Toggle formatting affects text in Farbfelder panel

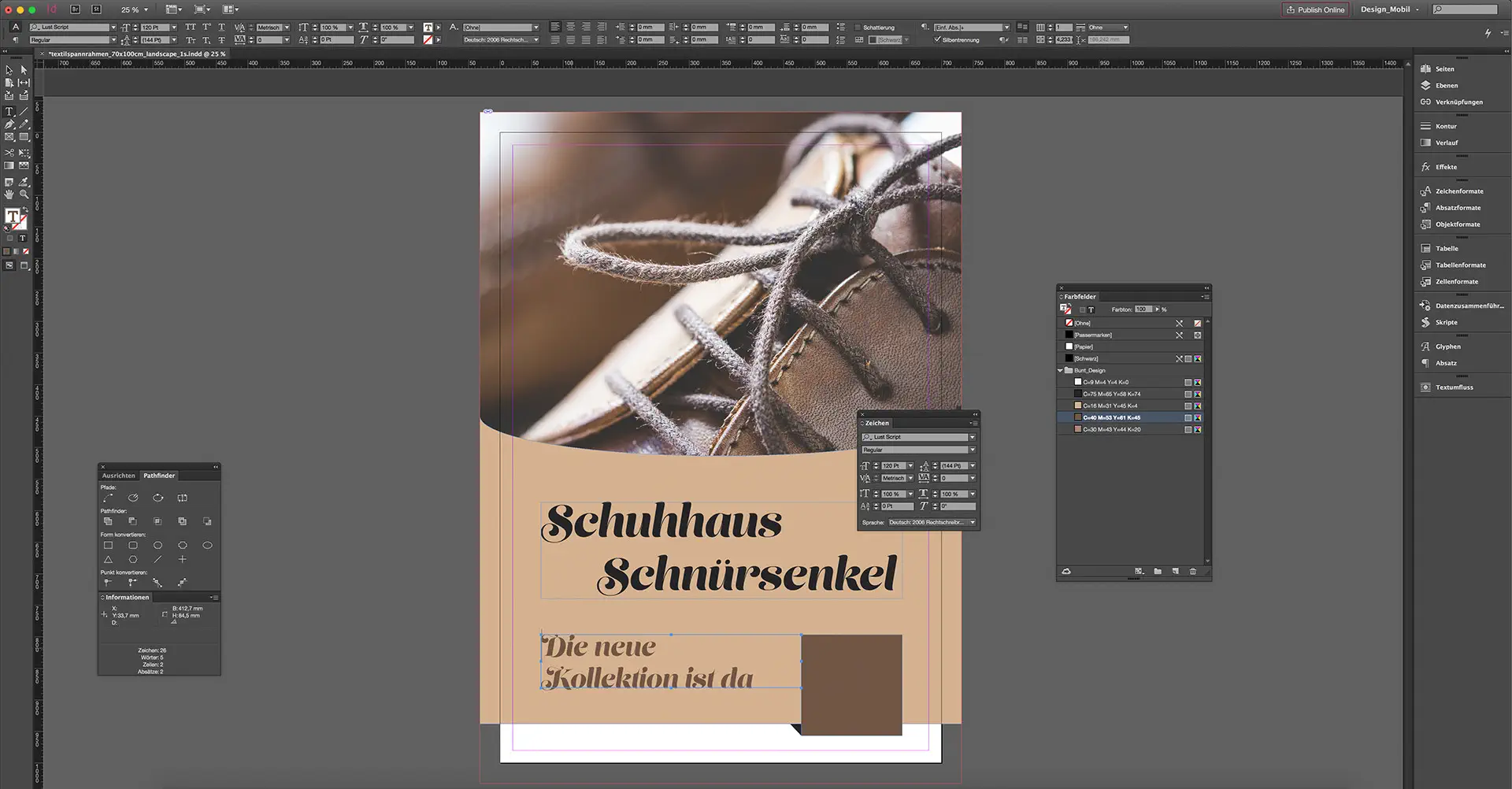click(1091, 309)
